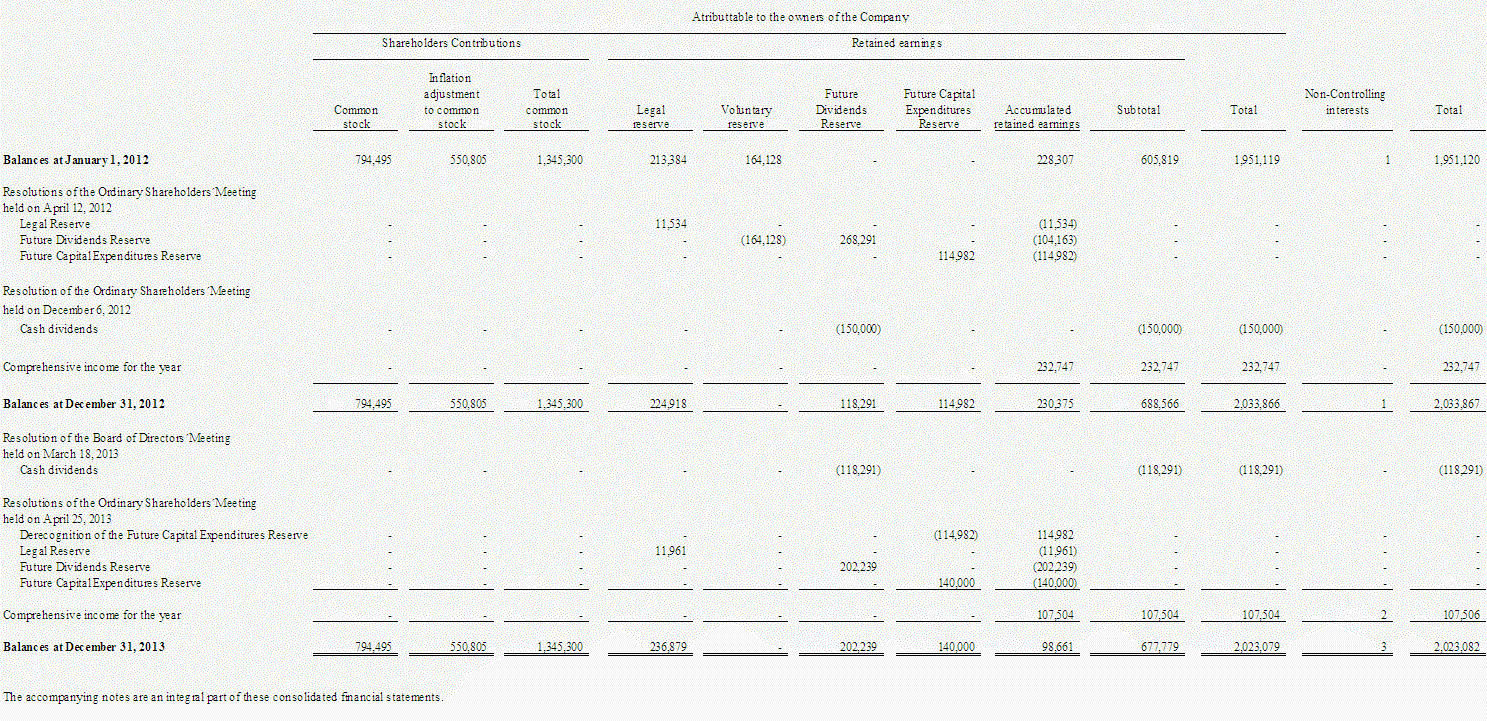The image size is (1487, 721).
Task: Select the 'Subtotal' column header
Action: 1138,110
